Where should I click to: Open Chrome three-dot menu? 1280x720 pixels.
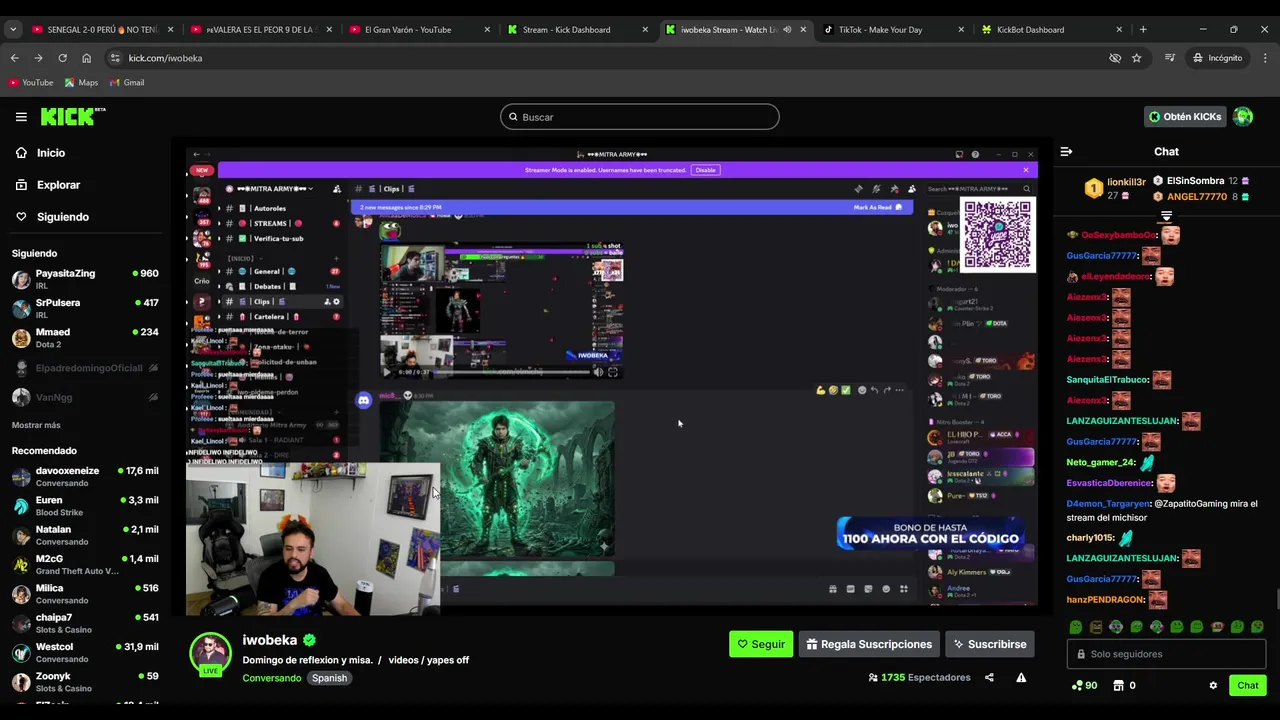coord(1265,58)
